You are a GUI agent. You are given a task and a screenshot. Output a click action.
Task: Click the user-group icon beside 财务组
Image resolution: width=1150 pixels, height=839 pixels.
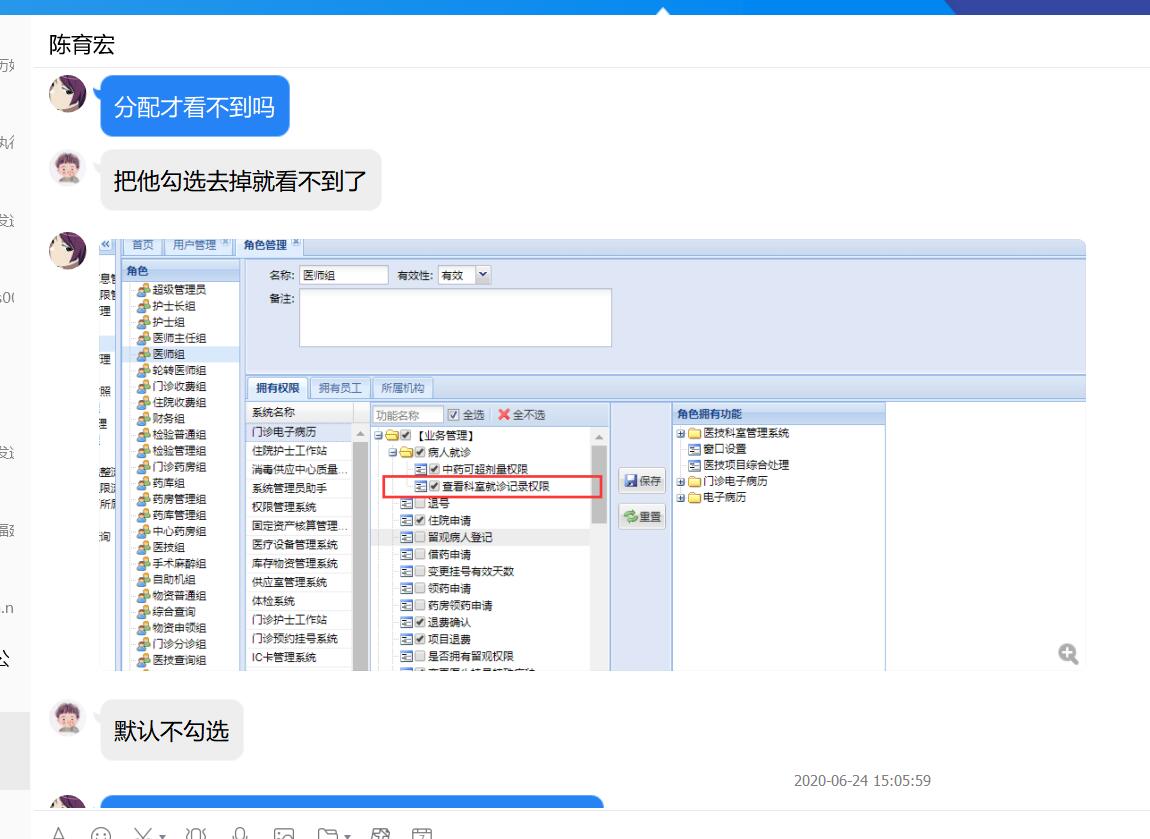pyautogui.click(x=144, y=419)
